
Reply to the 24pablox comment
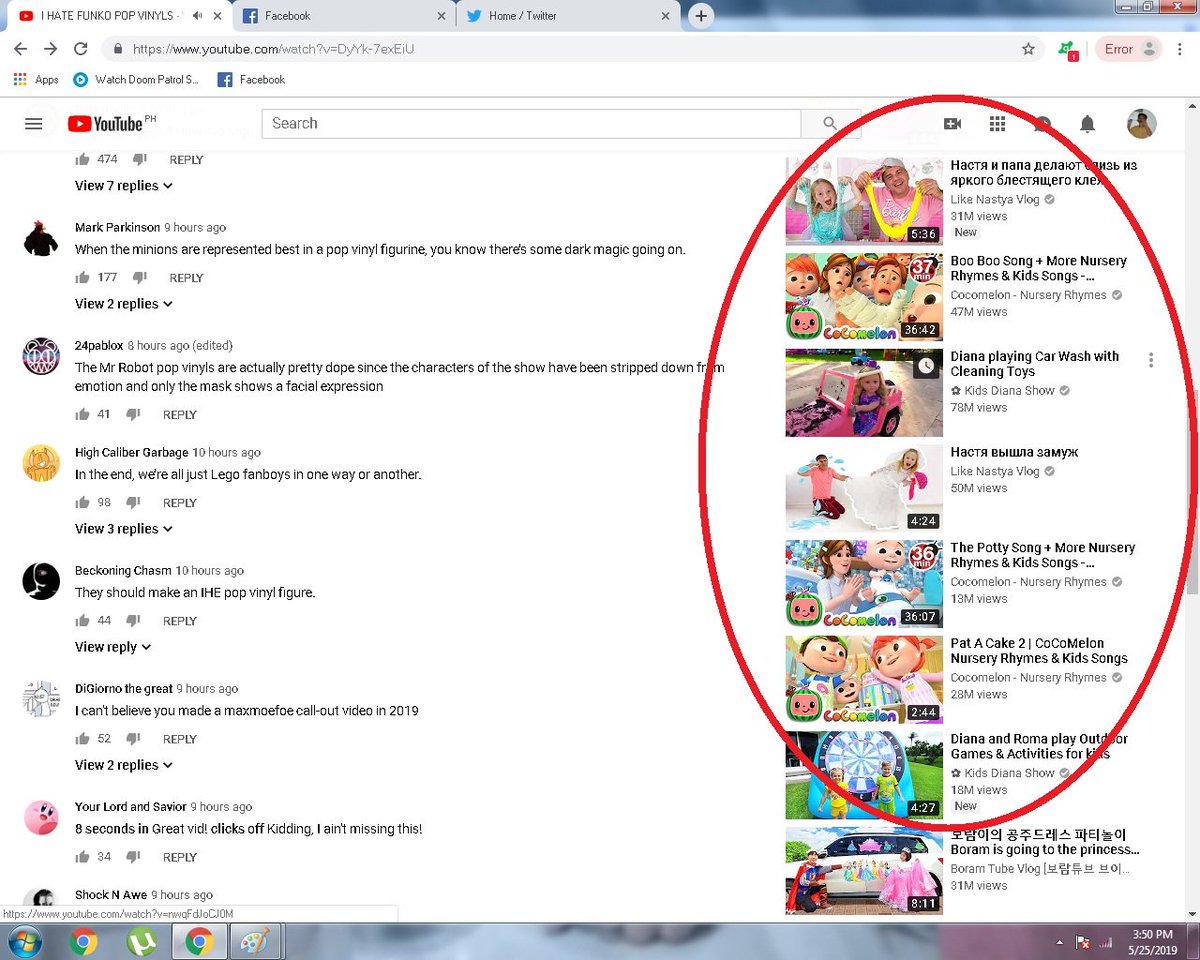pos(180,415)
